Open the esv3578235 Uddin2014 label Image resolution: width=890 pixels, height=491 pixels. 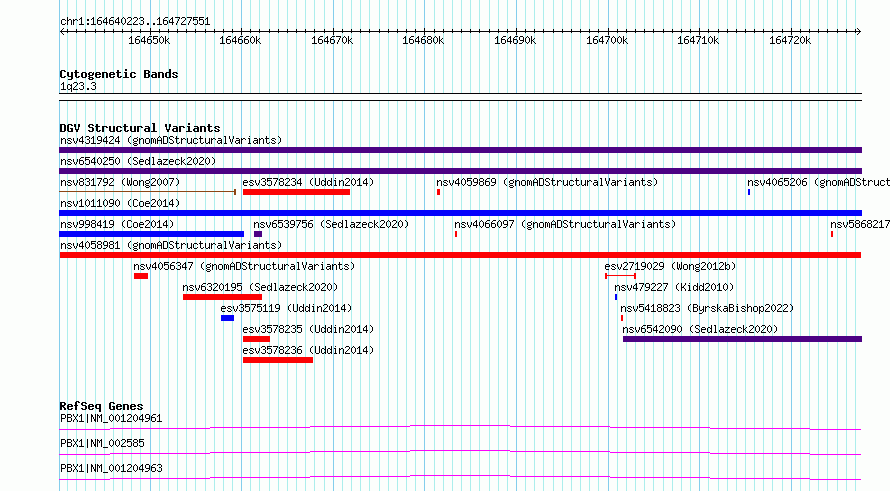tap(308, 329)
